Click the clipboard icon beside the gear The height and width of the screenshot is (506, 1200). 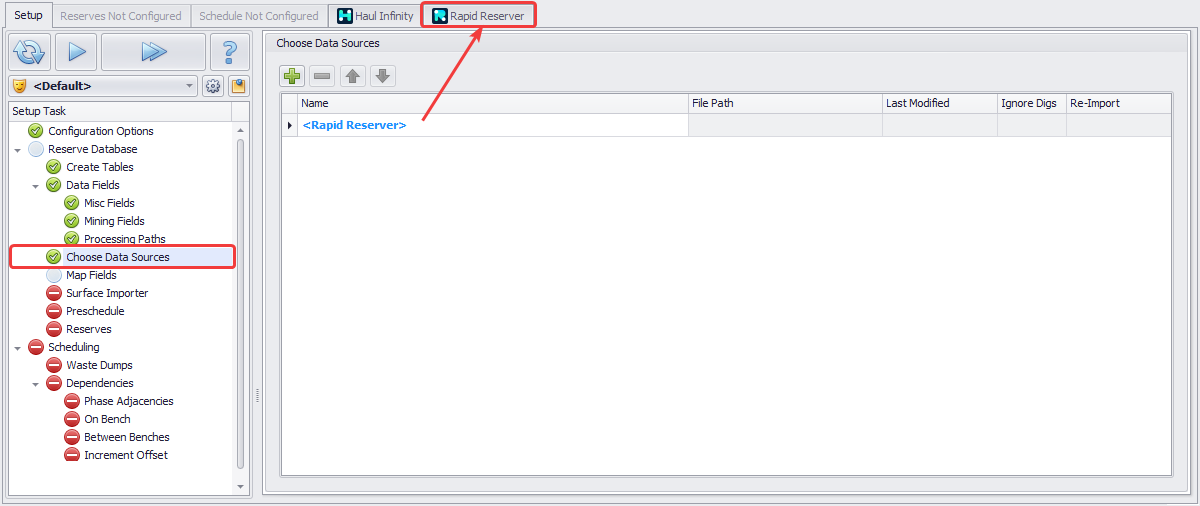(x=238, y=86)
